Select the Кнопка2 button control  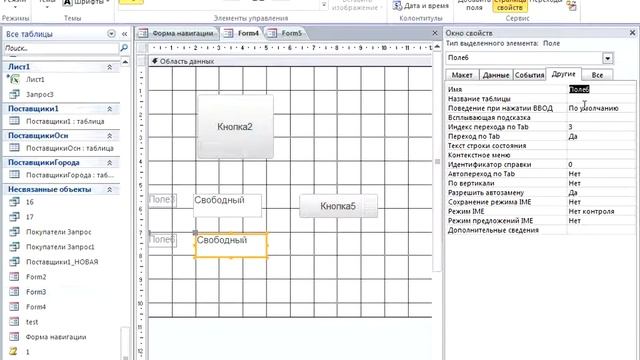(x=236, y=127)
